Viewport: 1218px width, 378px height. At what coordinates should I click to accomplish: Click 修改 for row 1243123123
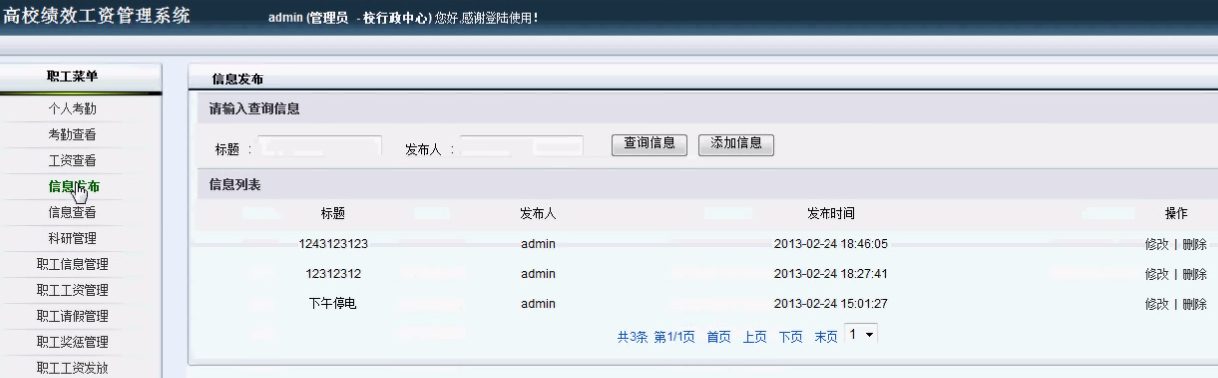(1156, 244)
